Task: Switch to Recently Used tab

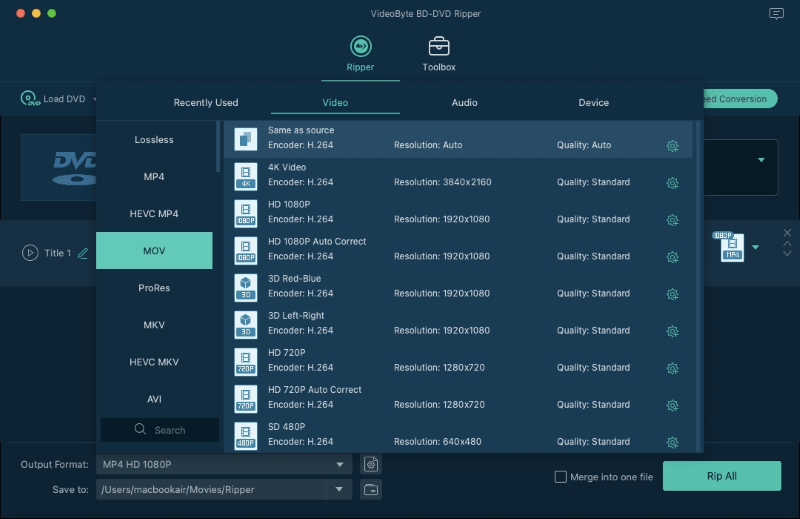Action: coord(206,103)
